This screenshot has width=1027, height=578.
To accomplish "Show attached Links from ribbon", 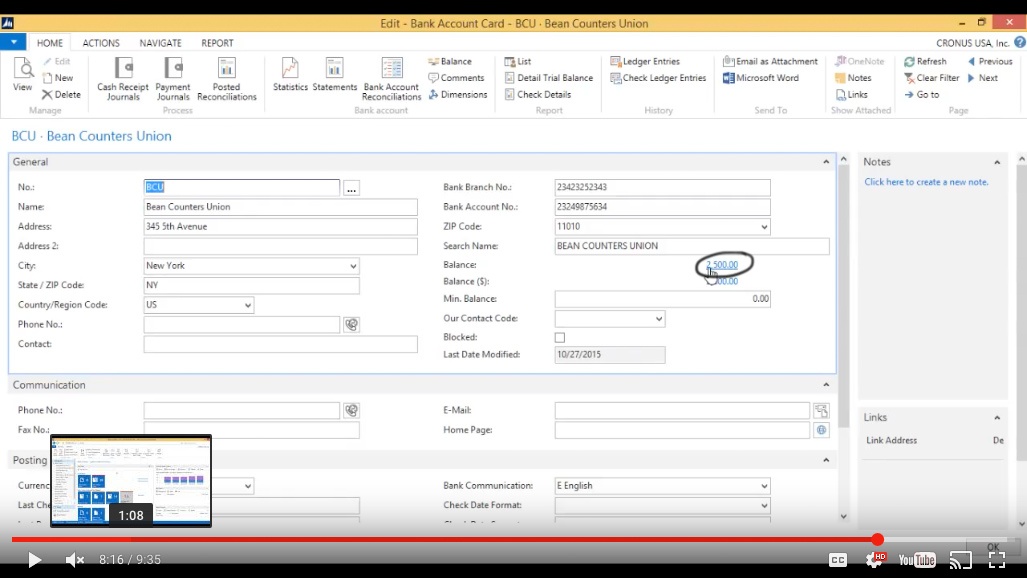I will click(851, 94).
